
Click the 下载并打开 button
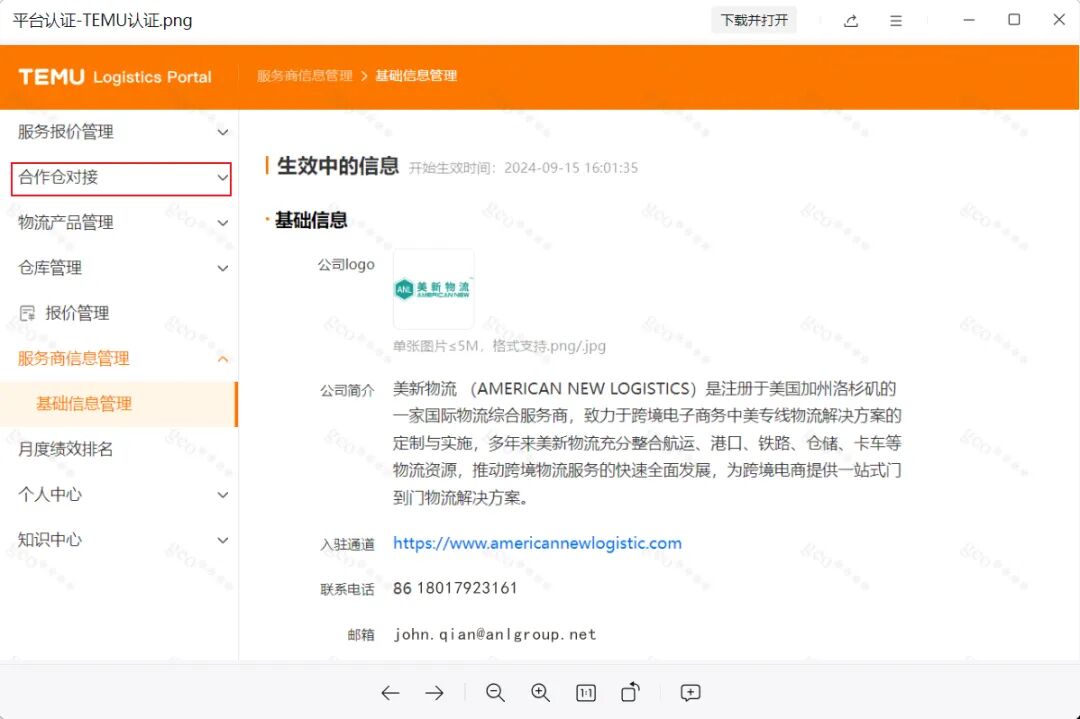753,20
